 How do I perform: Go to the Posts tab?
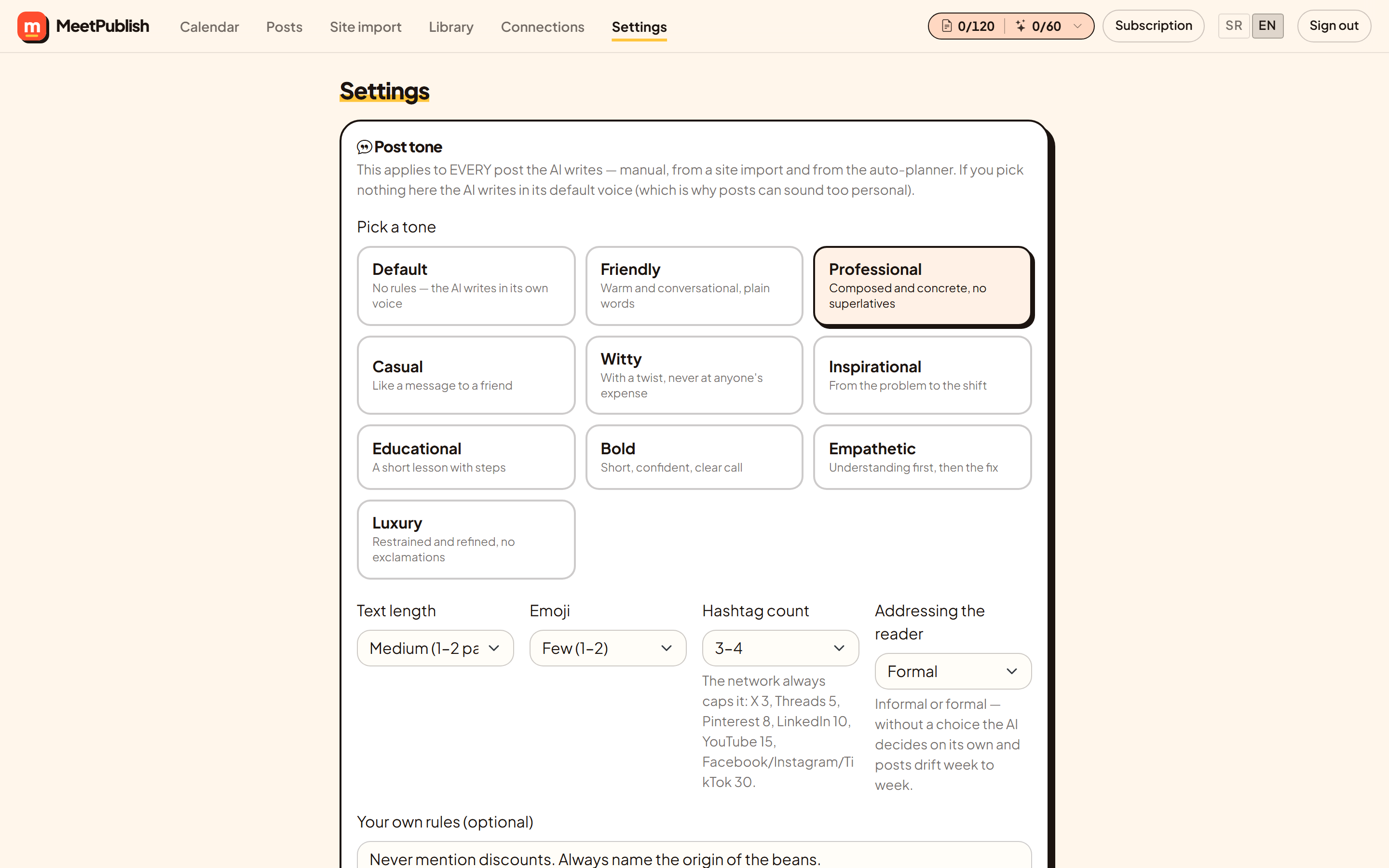284,27
